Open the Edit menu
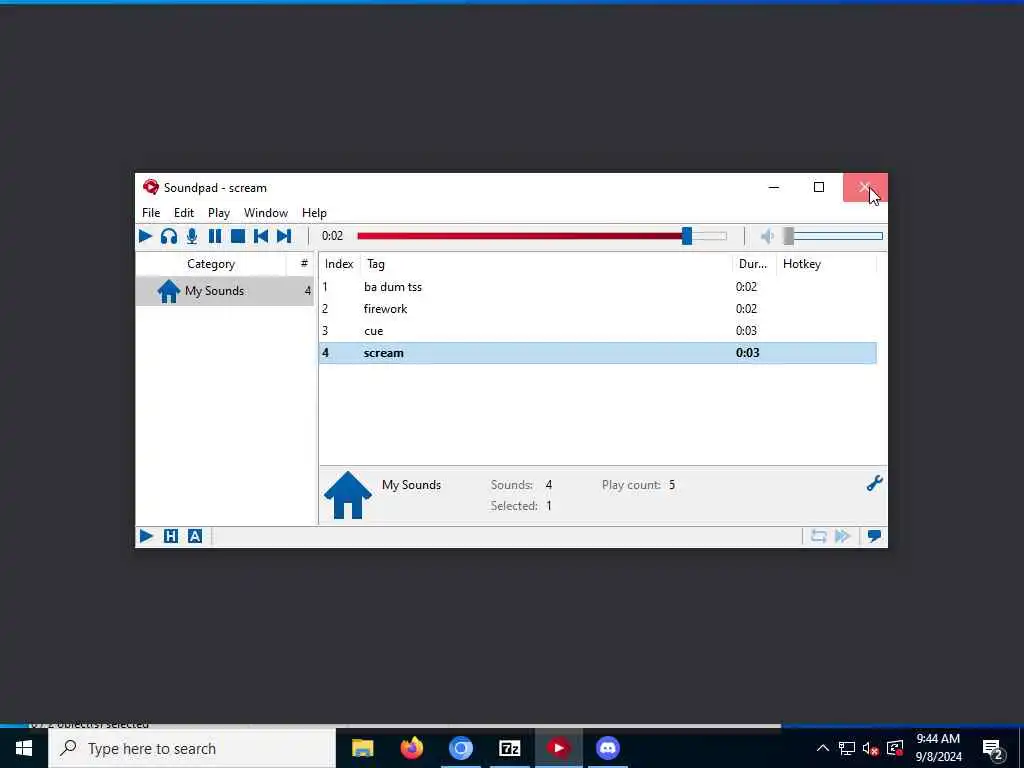The width and height of the screenshot is (1024, 768). [x=184, y=213]
